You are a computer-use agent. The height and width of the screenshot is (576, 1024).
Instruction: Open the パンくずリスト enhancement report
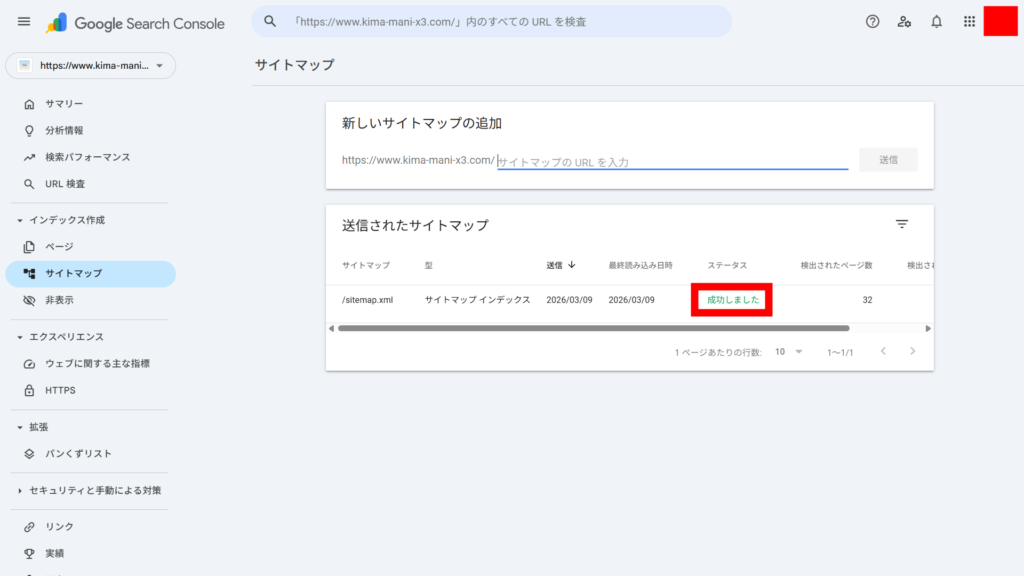(75, 453)
